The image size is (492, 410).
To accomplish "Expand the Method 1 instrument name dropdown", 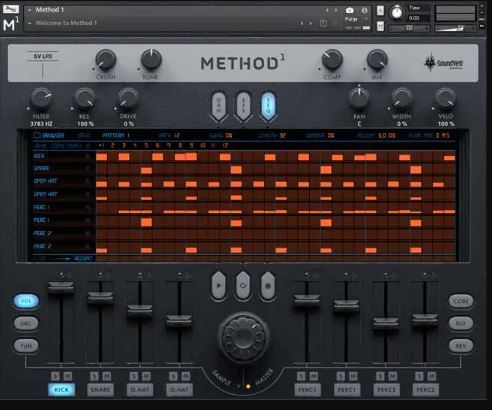I will pos(30,10).
